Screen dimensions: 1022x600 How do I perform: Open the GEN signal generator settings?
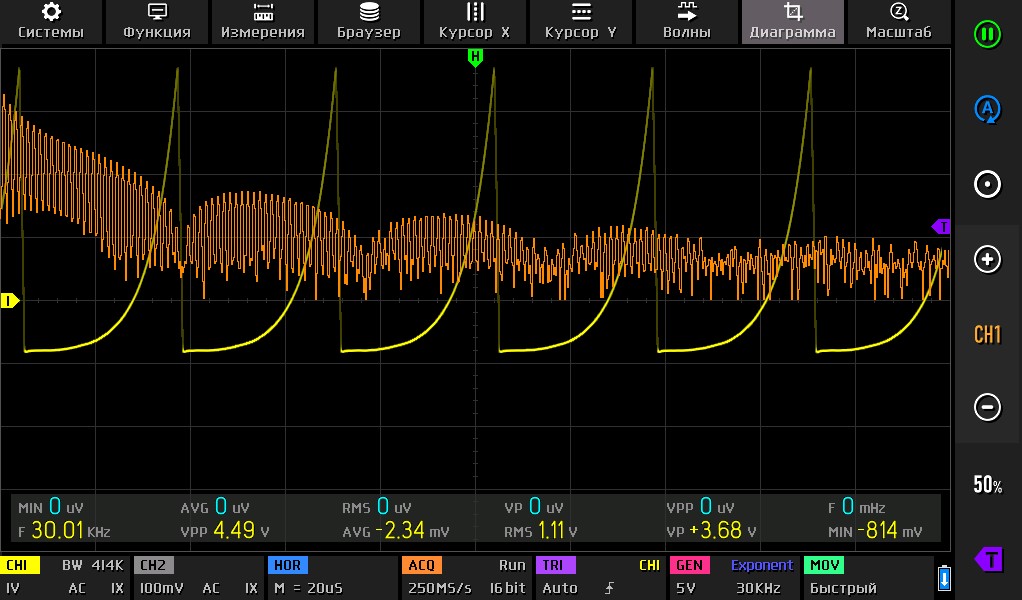coord(732,577)
